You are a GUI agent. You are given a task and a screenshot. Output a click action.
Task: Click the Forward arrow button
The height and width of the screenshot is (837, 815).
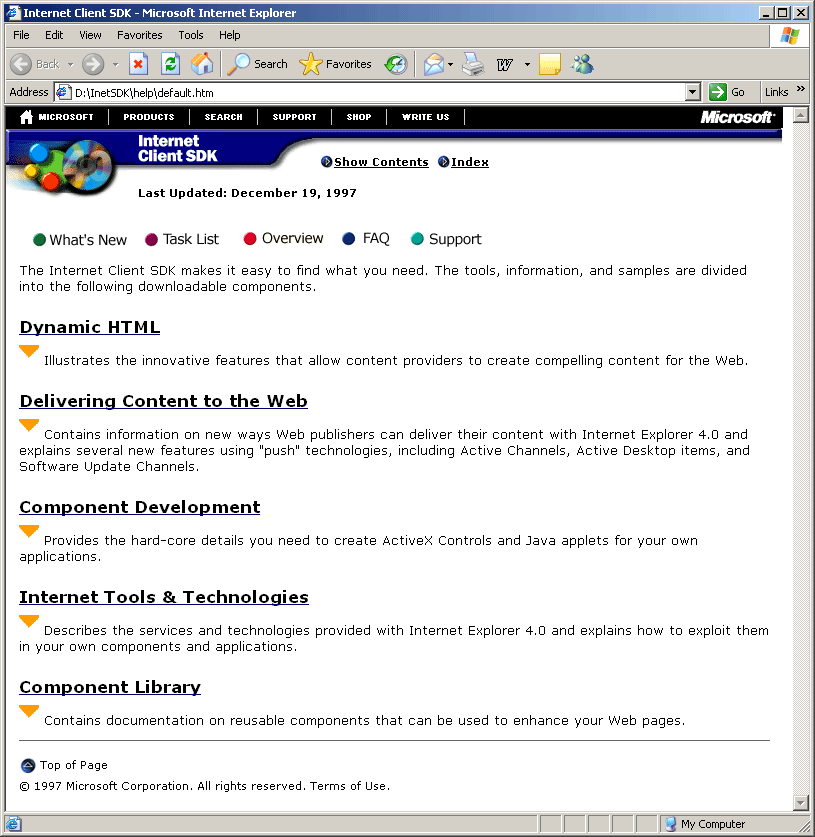[x=93, y=64]
